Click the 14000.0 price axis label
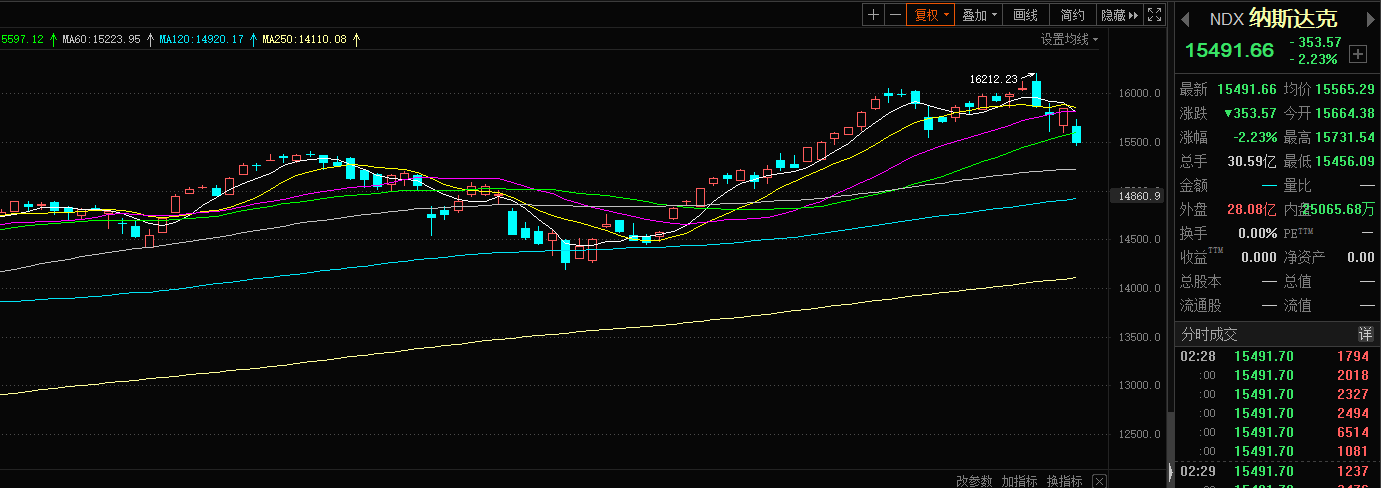This screenshot has width=1381, height=488. (1139, 288)
